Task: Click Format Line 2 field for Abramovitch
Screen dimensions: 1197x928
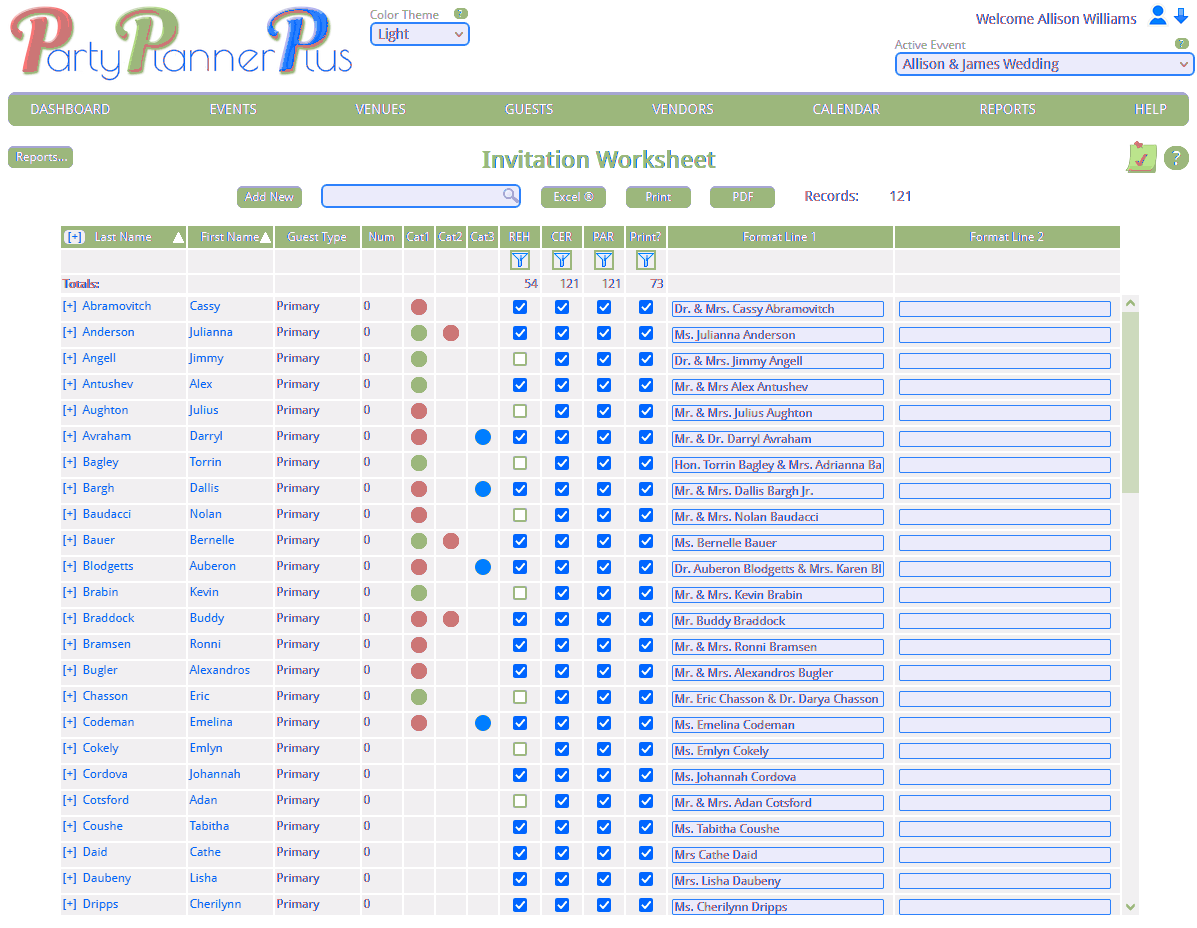Action: tap(1004, 309)
